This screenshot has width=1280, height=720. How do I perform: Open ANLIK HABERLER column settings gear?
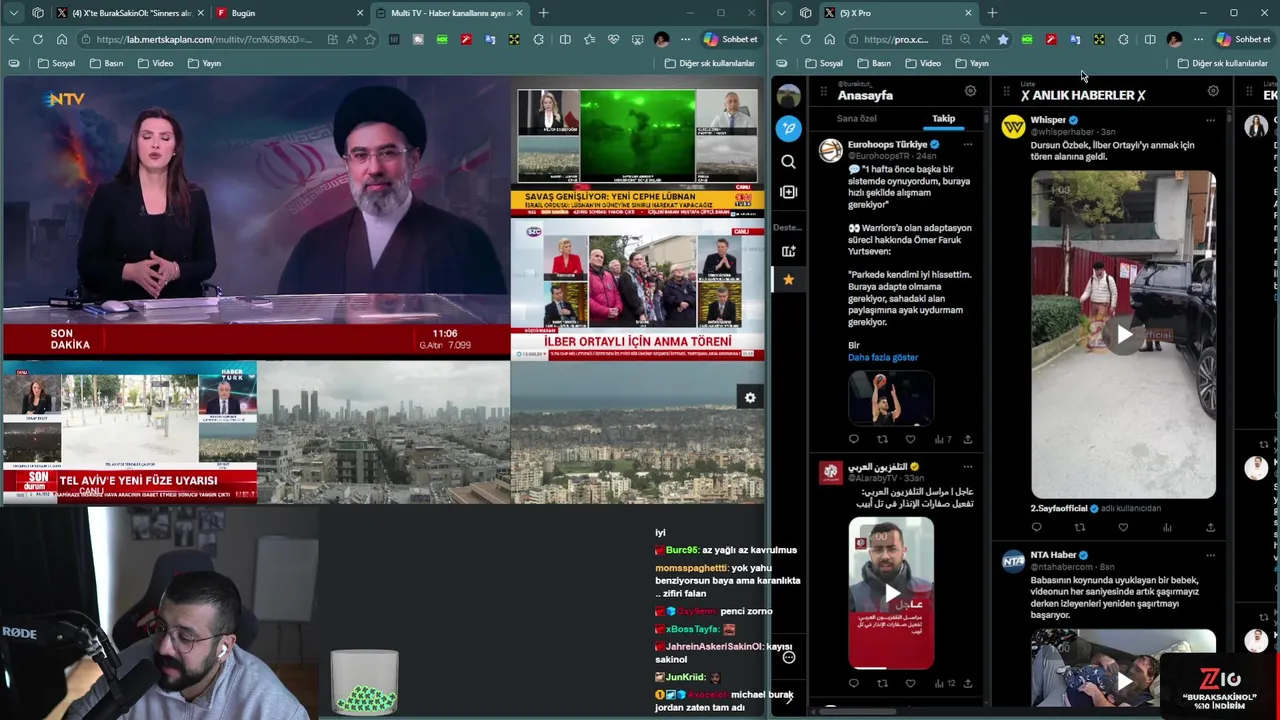tap(1213, 91)
